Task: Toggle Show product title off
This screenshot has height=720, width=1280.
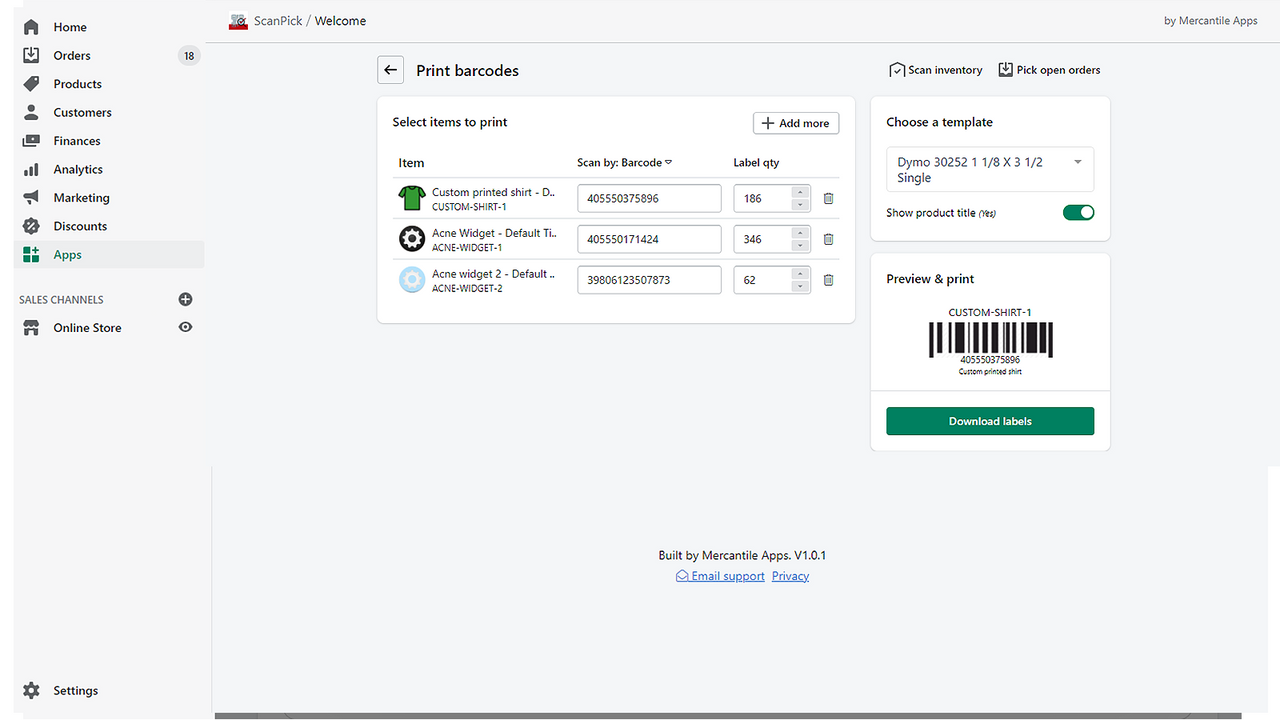Action: click(x=1078, y=212)
